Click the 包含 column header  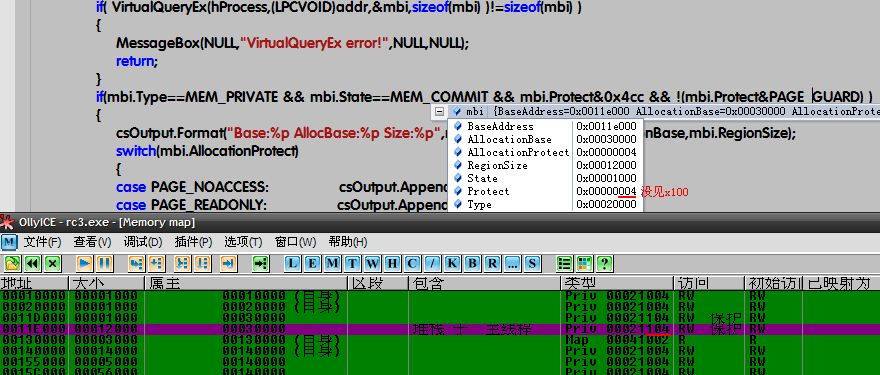(484, 283)
